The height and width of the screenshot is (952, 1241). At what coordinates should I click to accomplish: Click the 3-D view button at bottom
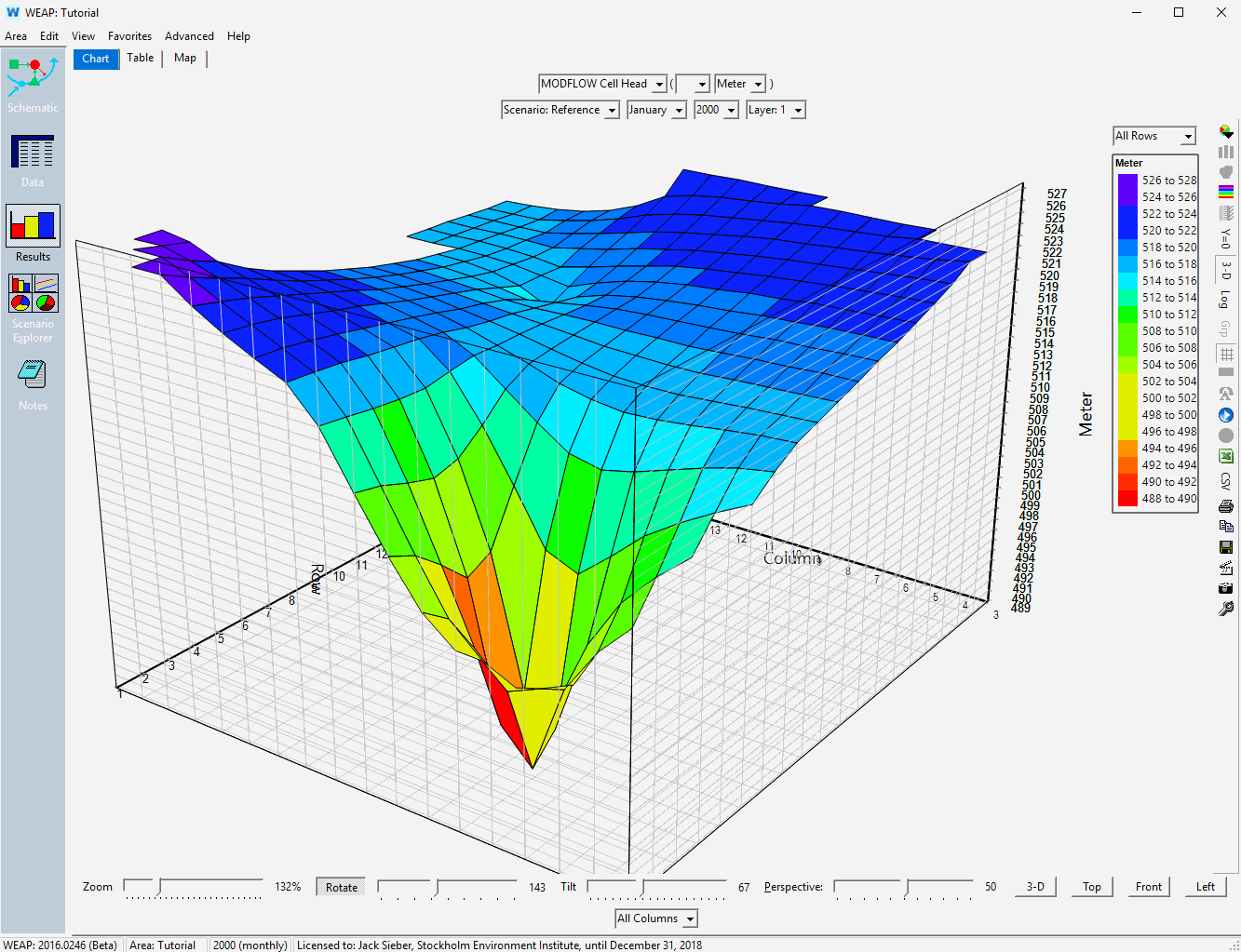click(x=1035, y=887)
